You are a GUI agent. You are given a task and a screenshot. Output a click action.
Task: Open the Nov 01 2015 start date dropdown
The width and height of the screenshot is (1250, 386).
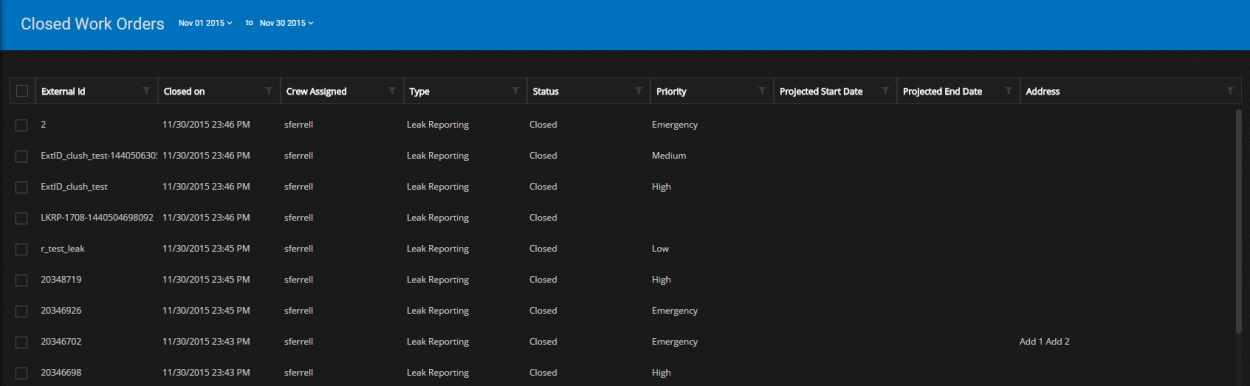[x=205, y=23]
